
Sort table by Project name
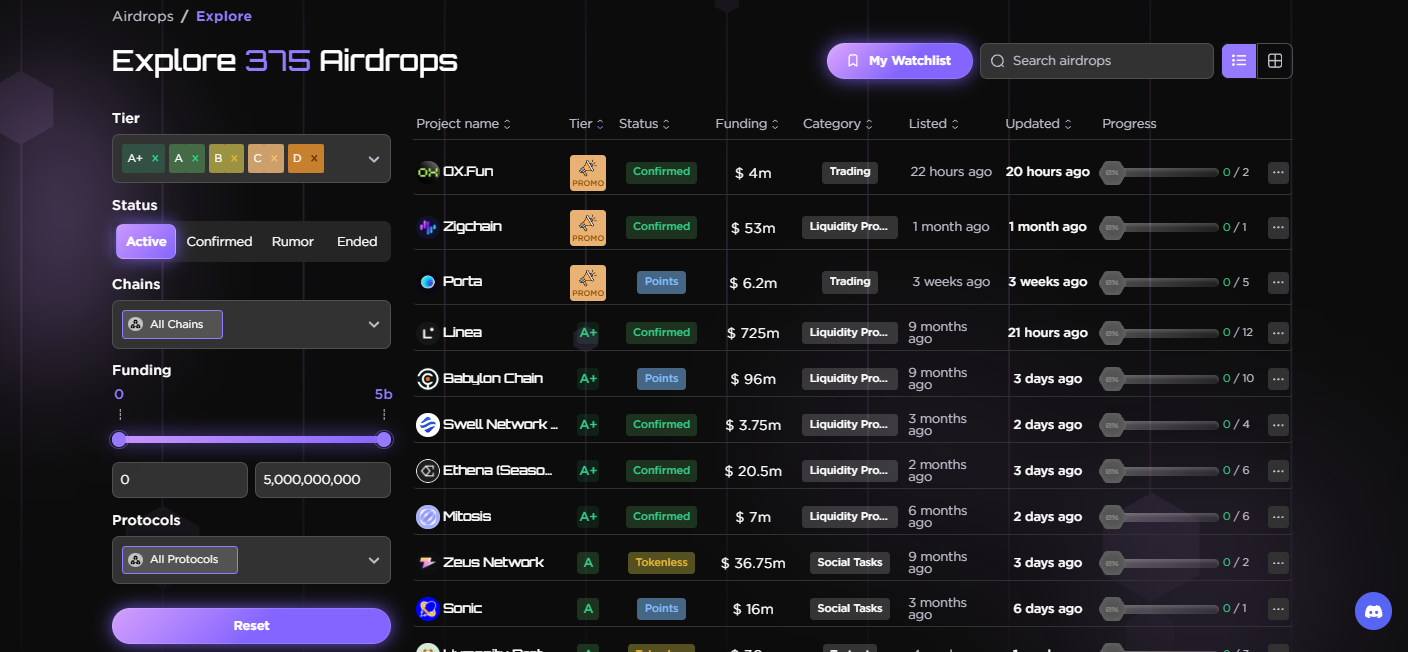point(464,124)
